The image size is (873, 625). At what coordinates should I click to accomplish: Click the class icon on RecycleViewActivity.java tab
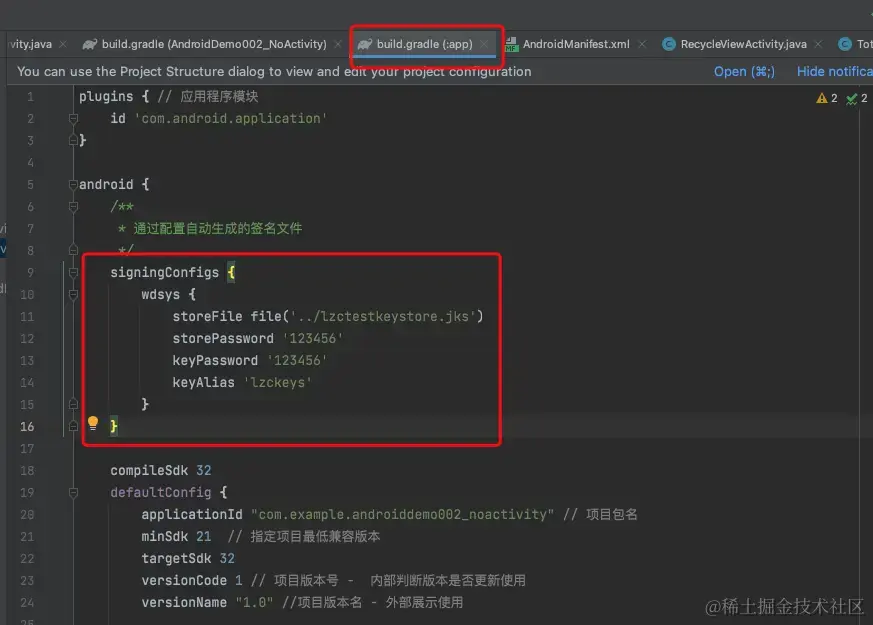(x=669, y=44)
